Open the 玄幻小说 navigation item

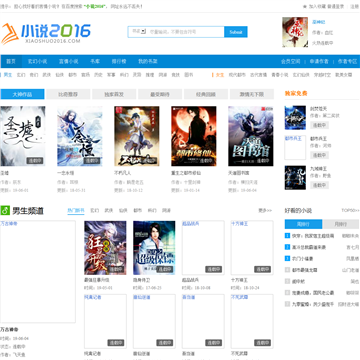coord(37,61)
